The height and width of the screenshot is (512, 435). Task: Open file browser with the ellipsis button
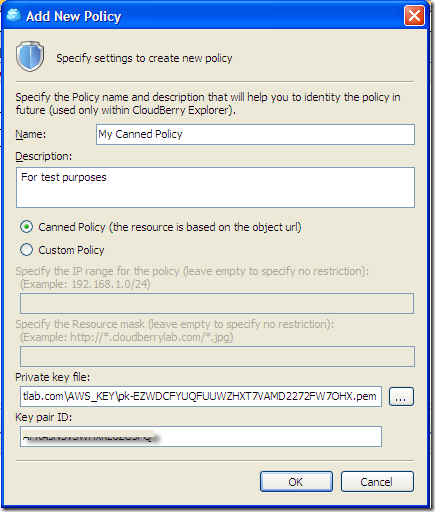point(401,397)
